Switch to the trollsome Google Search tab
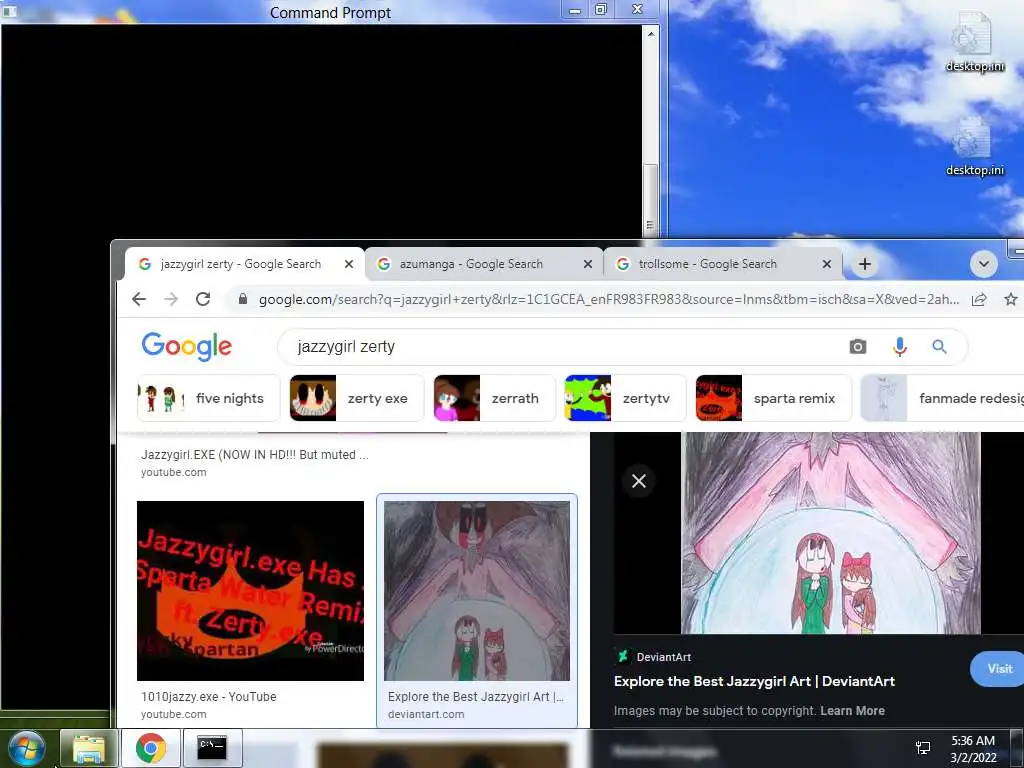1024x768 pixels. 723,264
